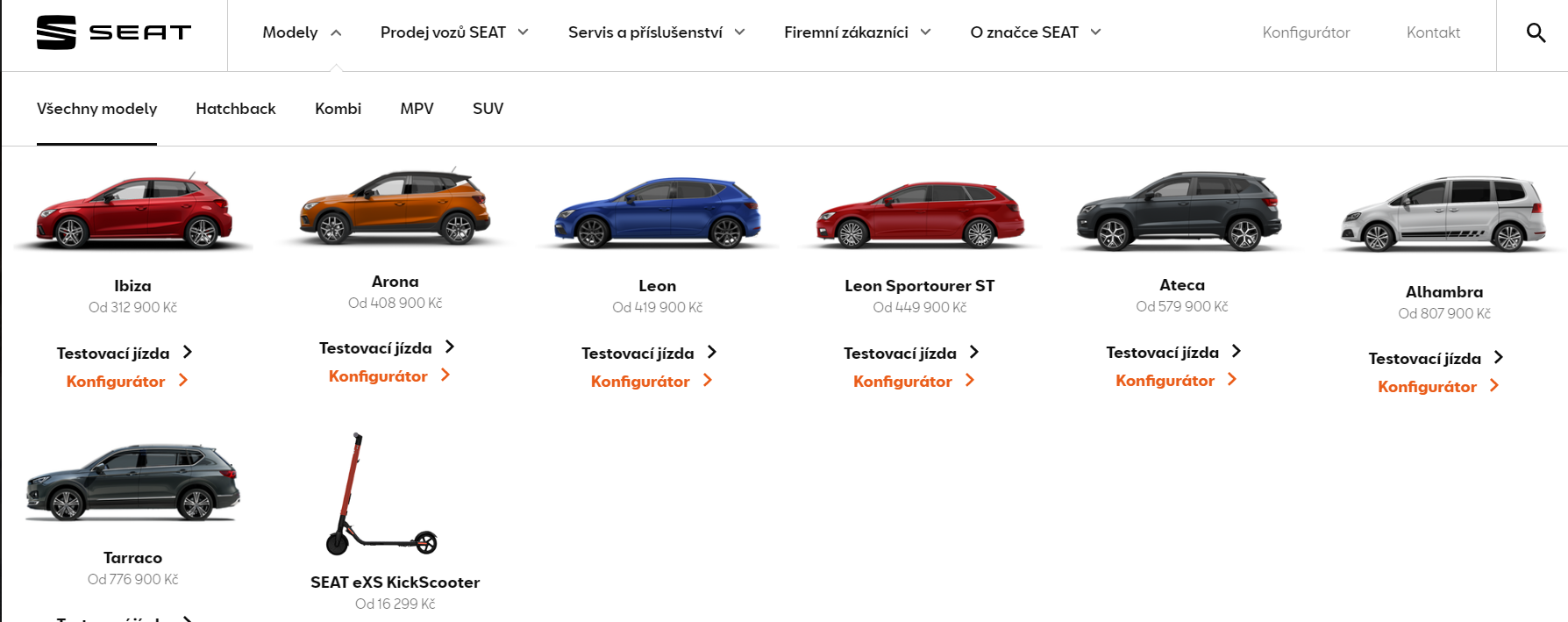Expand the Servis a příslušenství menu
This screenshot has width=1568, height=622.
(x=657, y=32)
